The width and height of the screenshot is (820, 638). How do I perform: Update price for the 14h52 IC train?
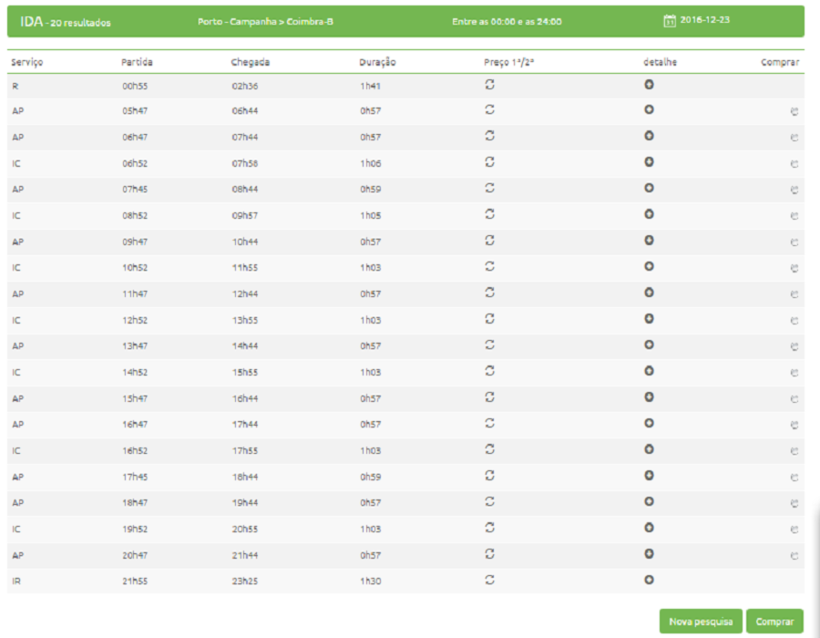pos(490,370)
